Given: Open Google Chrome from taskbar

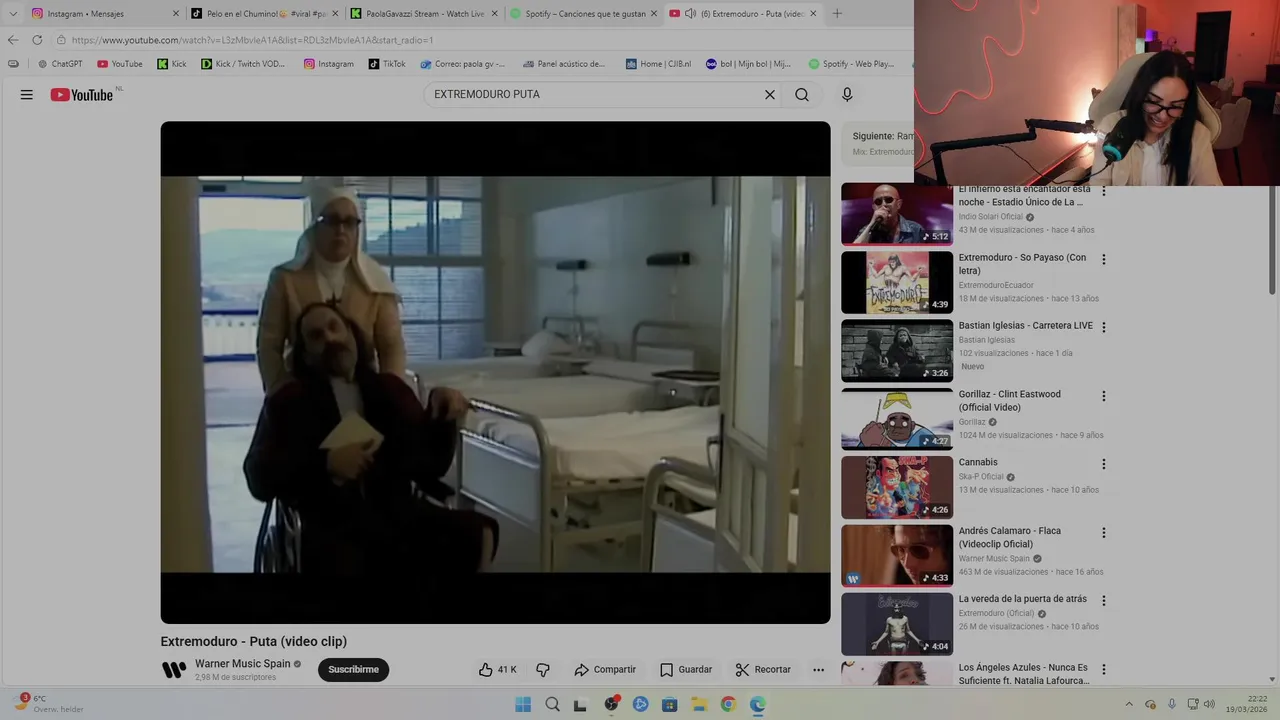Looking at the screenshot, I should 728,704.
